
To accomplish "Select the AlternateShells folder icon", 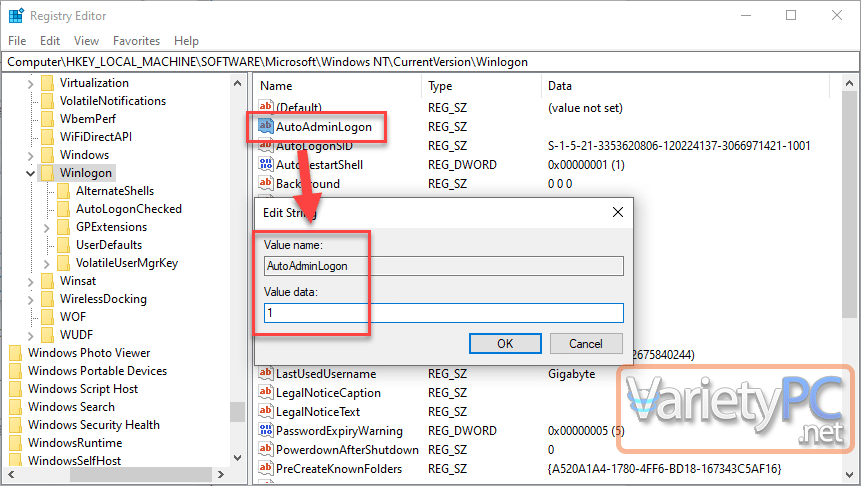I will click(x=64, y=191).
